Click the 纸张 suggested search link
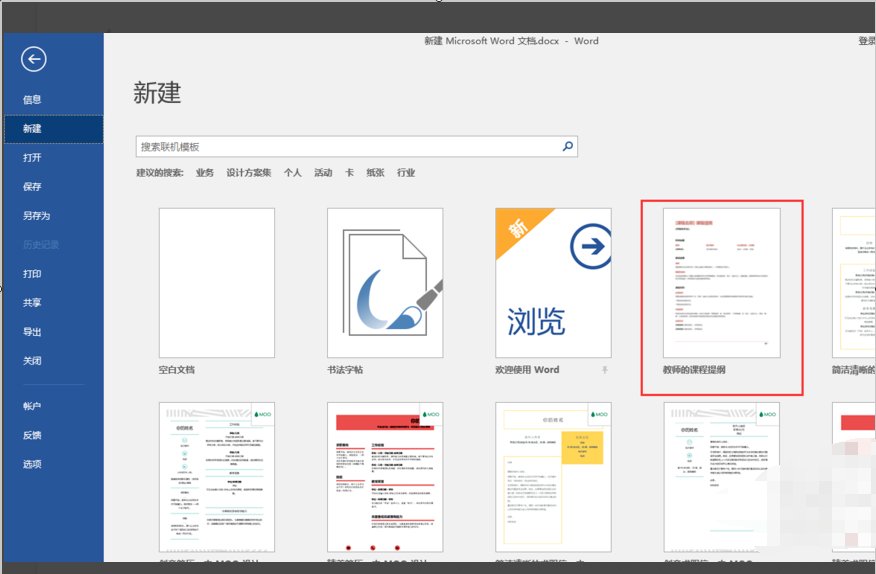Viewport: 876px width, 574px height. click(375, 173)
